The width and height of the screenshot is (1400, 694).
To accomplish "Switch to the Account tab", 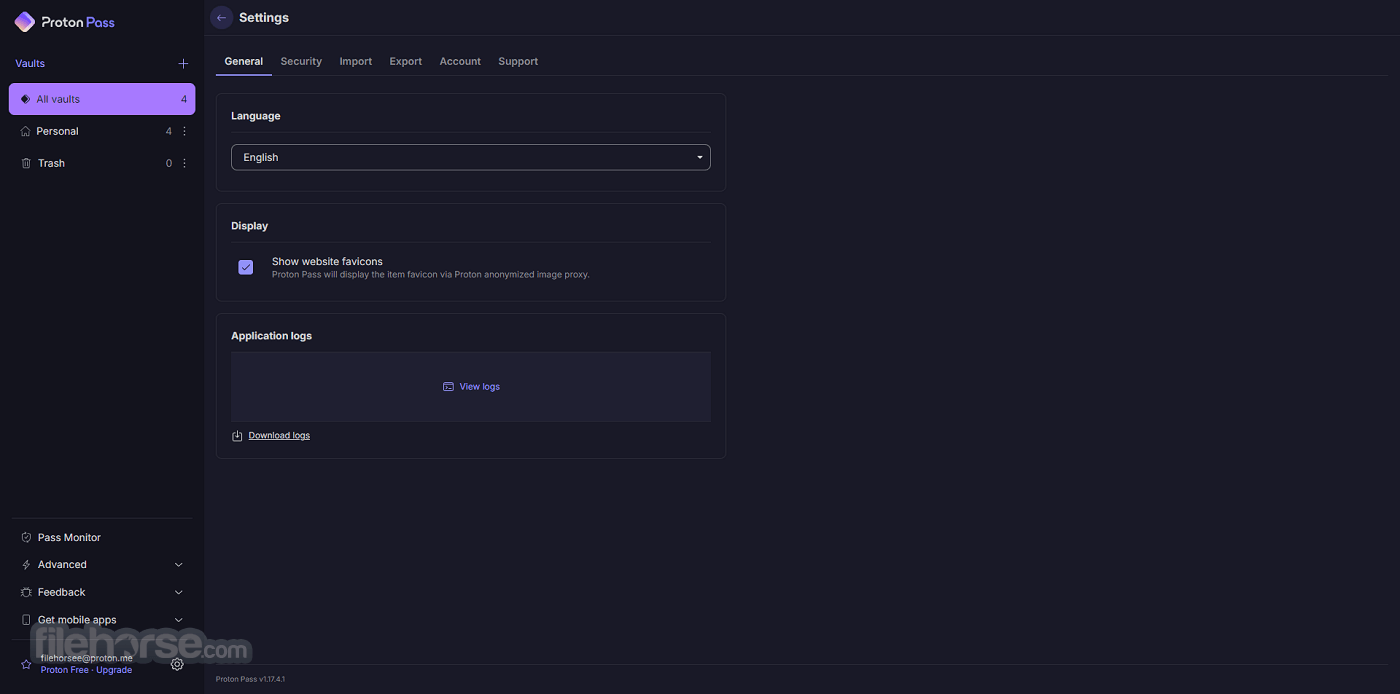I will click(460, 61).
